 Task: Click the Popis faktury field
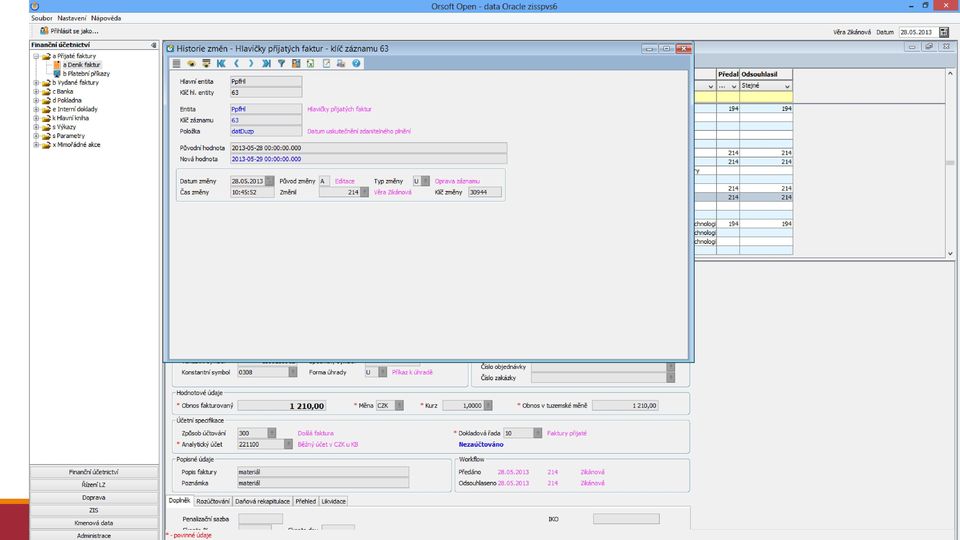coord(323,472)
